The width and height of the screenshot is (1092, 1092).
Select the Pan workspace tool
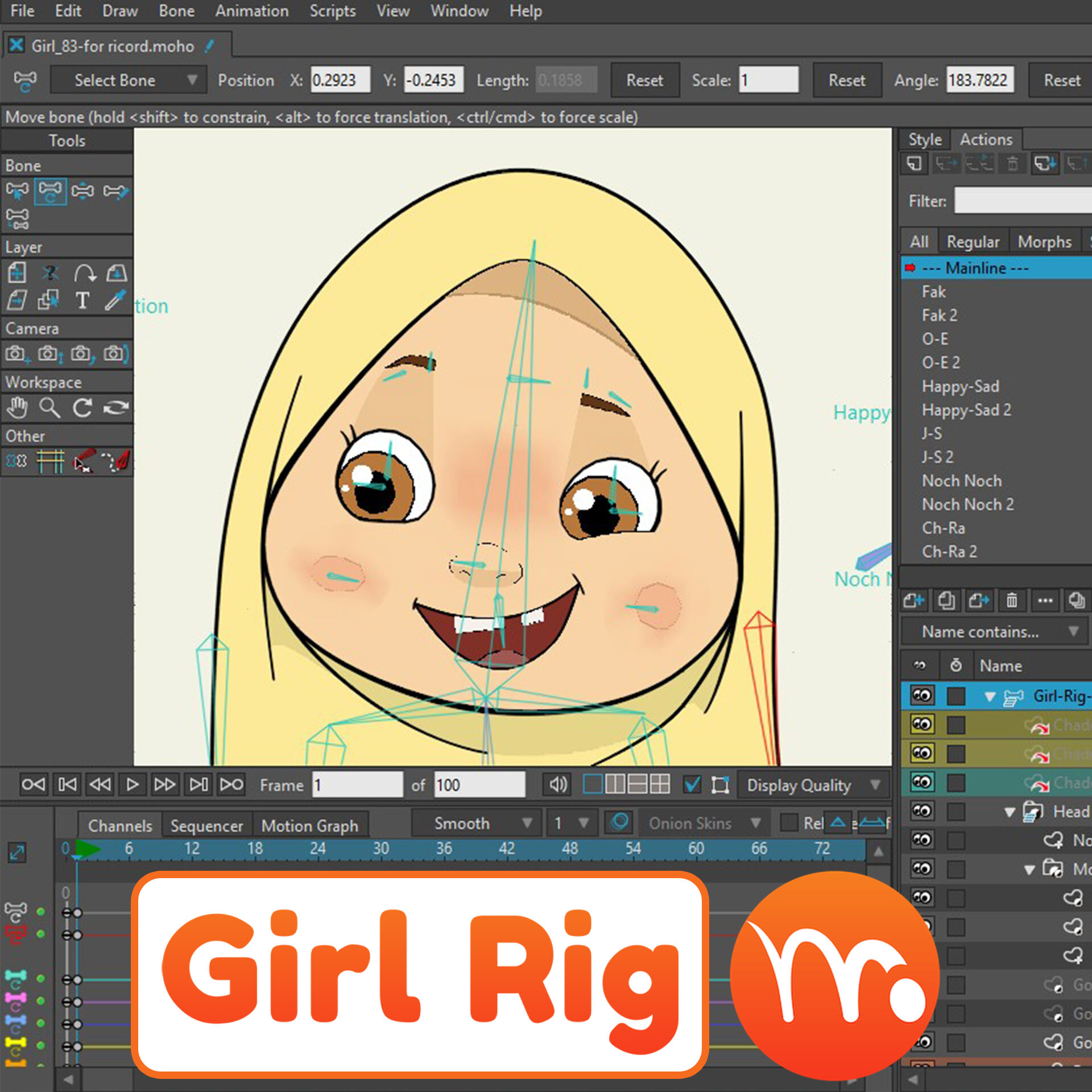point(17,407)
